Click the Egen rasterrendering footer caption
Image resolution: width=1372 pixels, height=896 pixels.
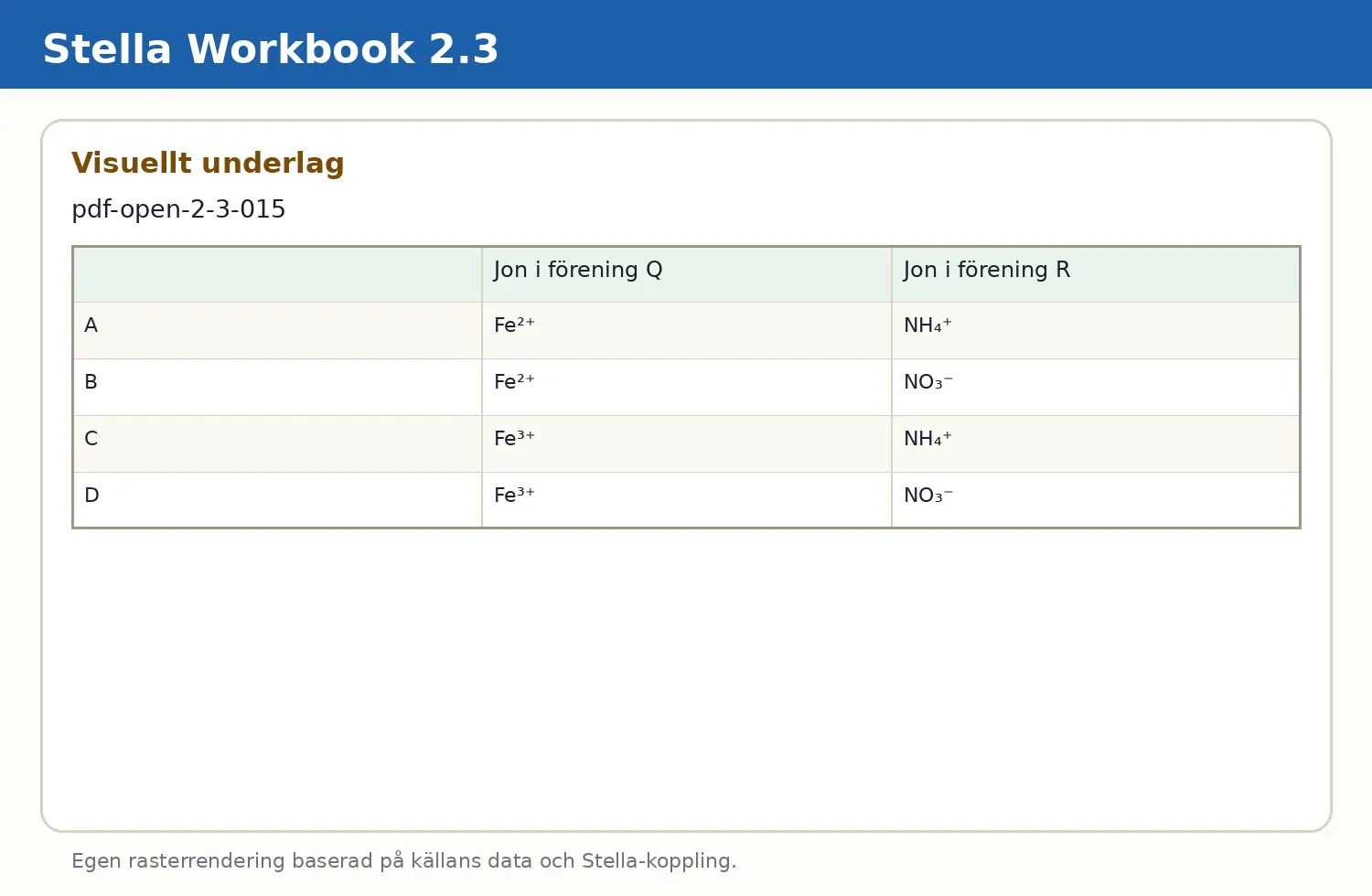tap(403, 861)
